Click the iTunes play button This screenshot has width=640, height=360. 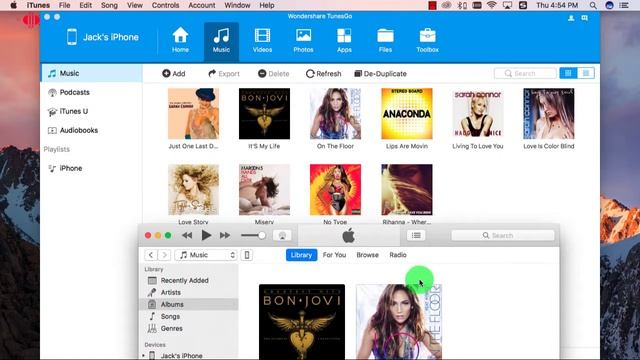pyautogui.click(x=206, y=235)
